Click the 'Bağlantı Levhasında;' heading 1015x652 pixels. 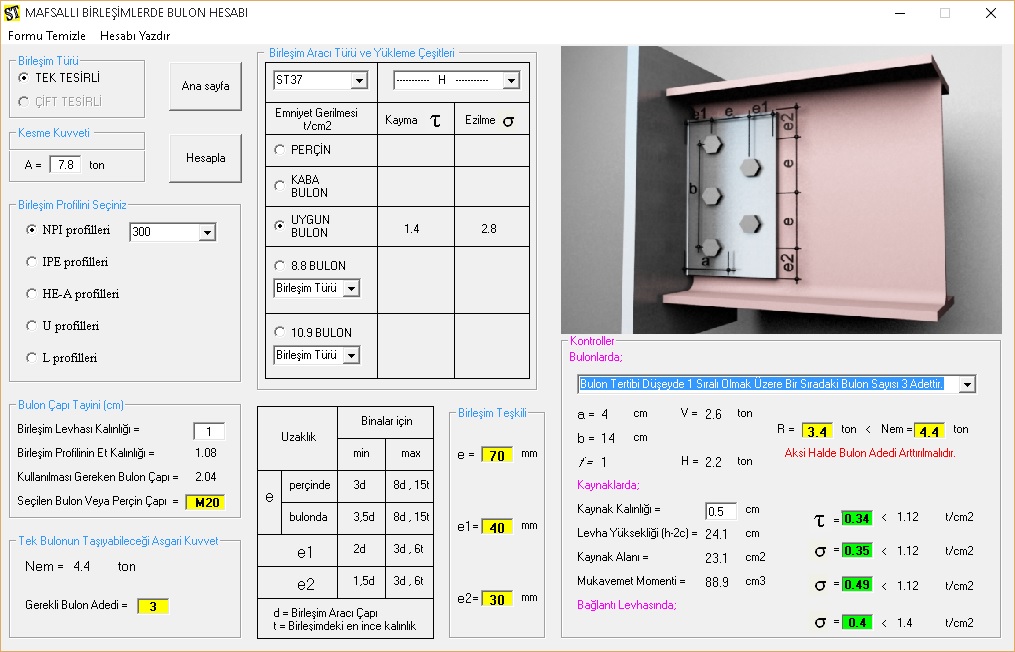point(627,605)
